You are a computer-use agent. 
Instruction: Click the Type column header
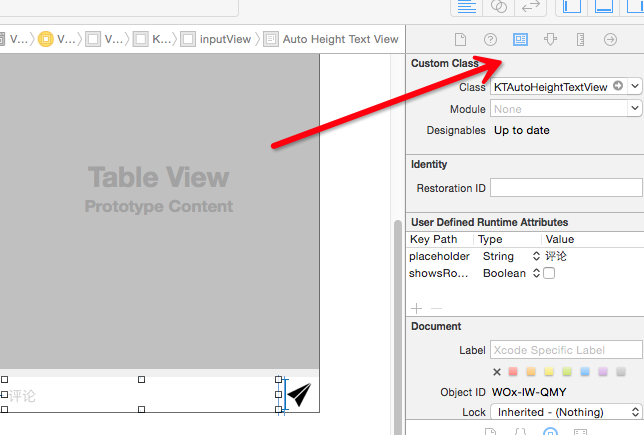coord(490,239)
